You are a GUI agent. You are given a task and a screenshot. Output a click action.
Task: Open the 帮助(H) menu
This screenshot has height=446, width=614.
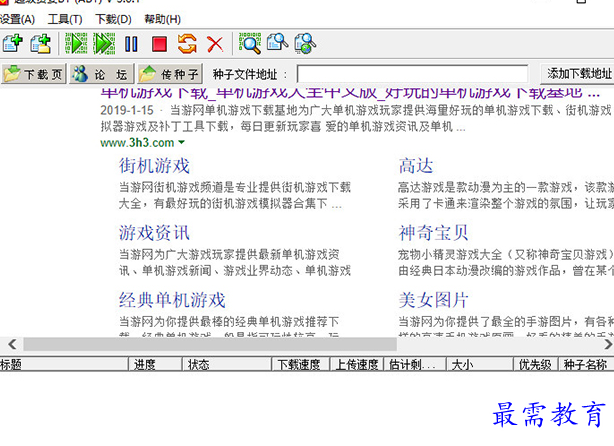click(163, 19)
